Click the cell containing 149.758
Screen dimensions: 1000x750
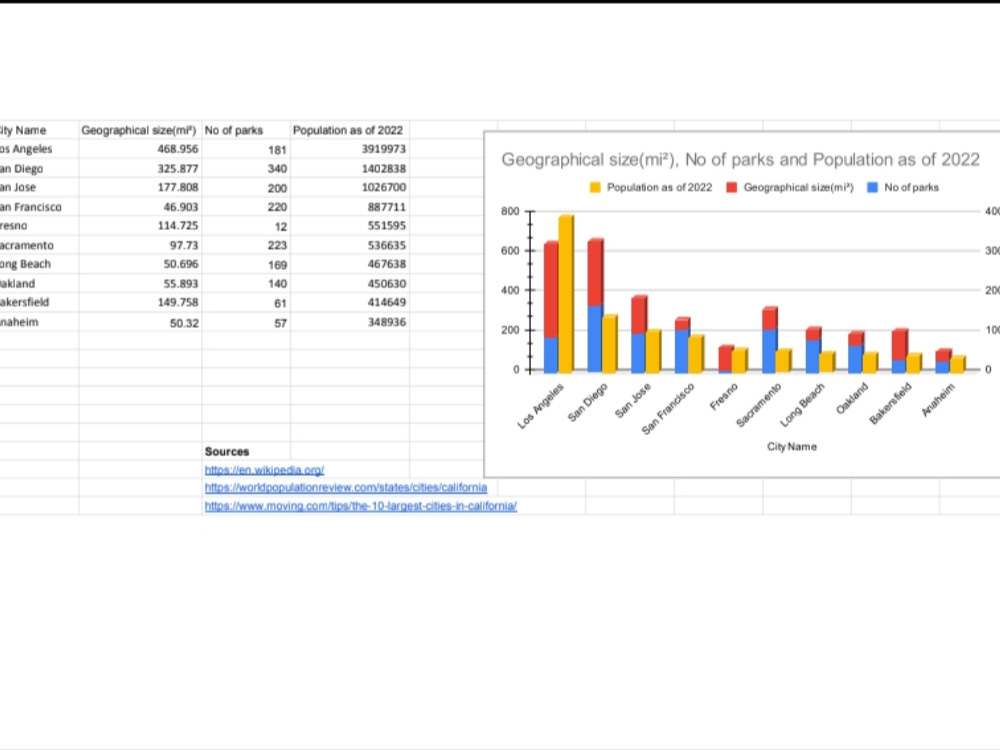pyautogui.click(x=140, y=302)
